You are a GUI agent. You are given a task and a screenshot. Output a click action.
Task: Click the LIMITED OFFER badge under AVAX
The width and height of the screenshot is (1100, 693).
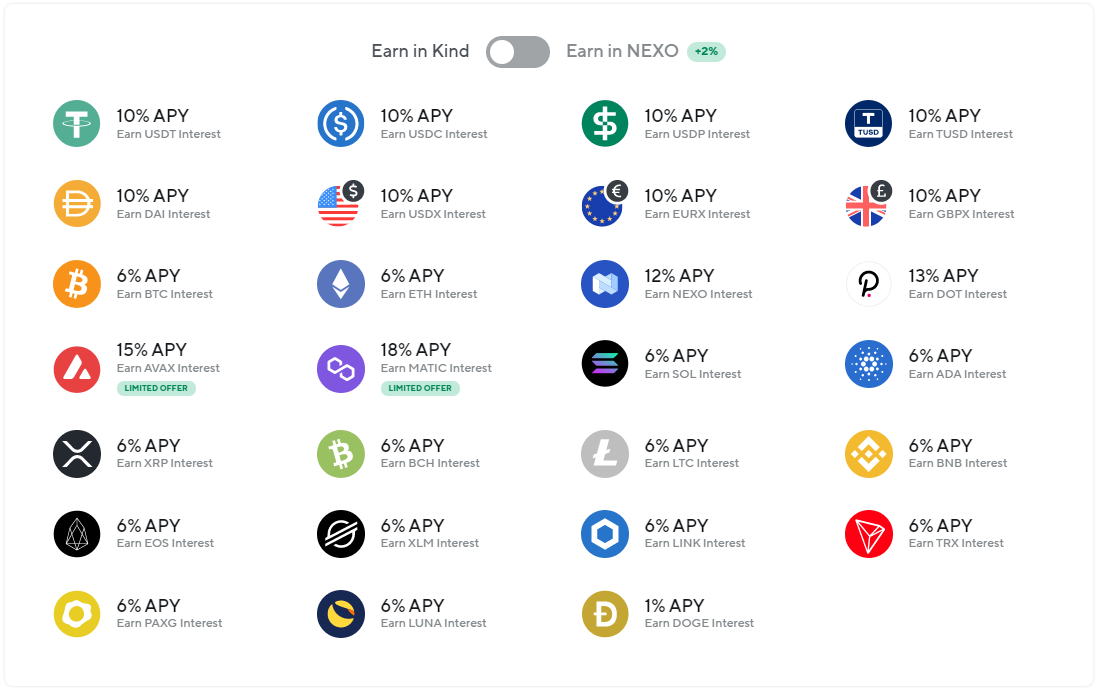point(156,388)
